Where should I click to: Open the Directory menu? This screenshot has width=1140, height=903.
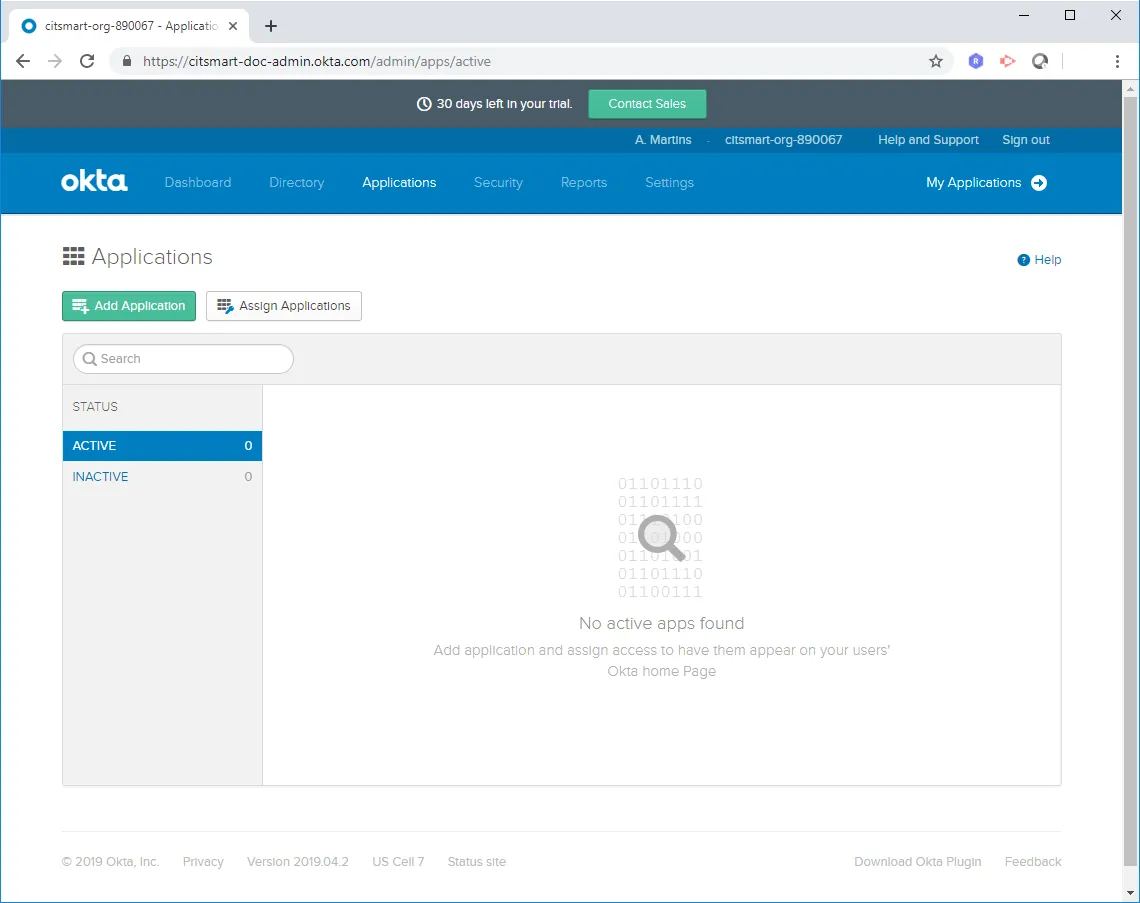[297, 182]
